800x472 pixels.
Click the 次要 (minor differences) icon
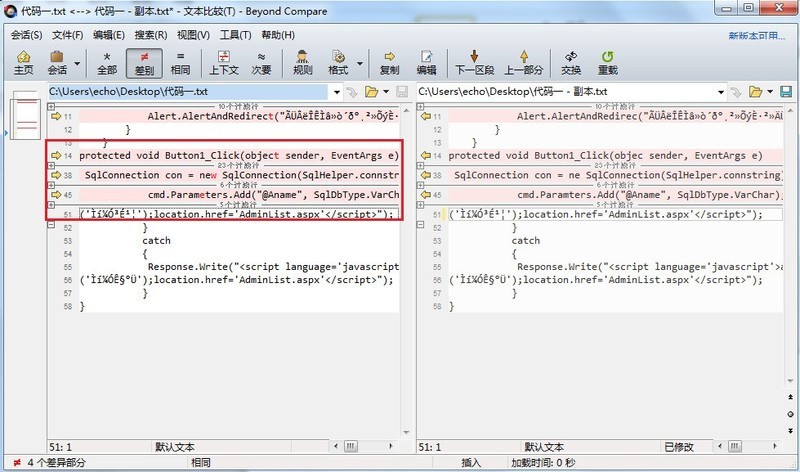coord(261,62)
